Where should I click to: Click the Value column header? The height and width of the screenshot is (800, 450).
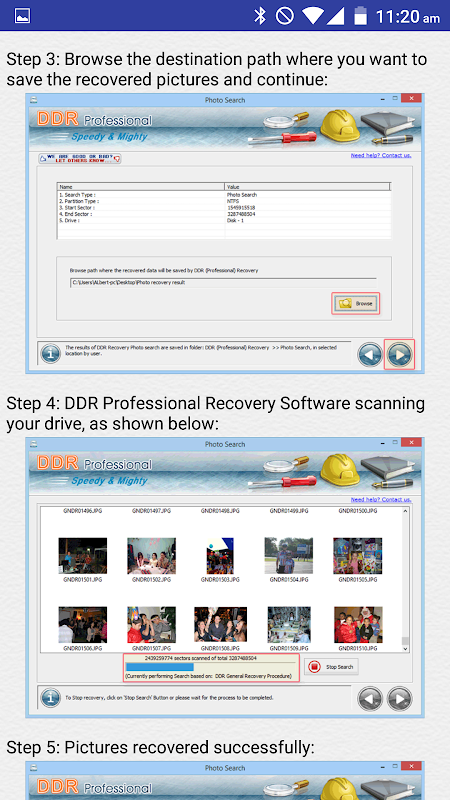click(x=308, y=187)
